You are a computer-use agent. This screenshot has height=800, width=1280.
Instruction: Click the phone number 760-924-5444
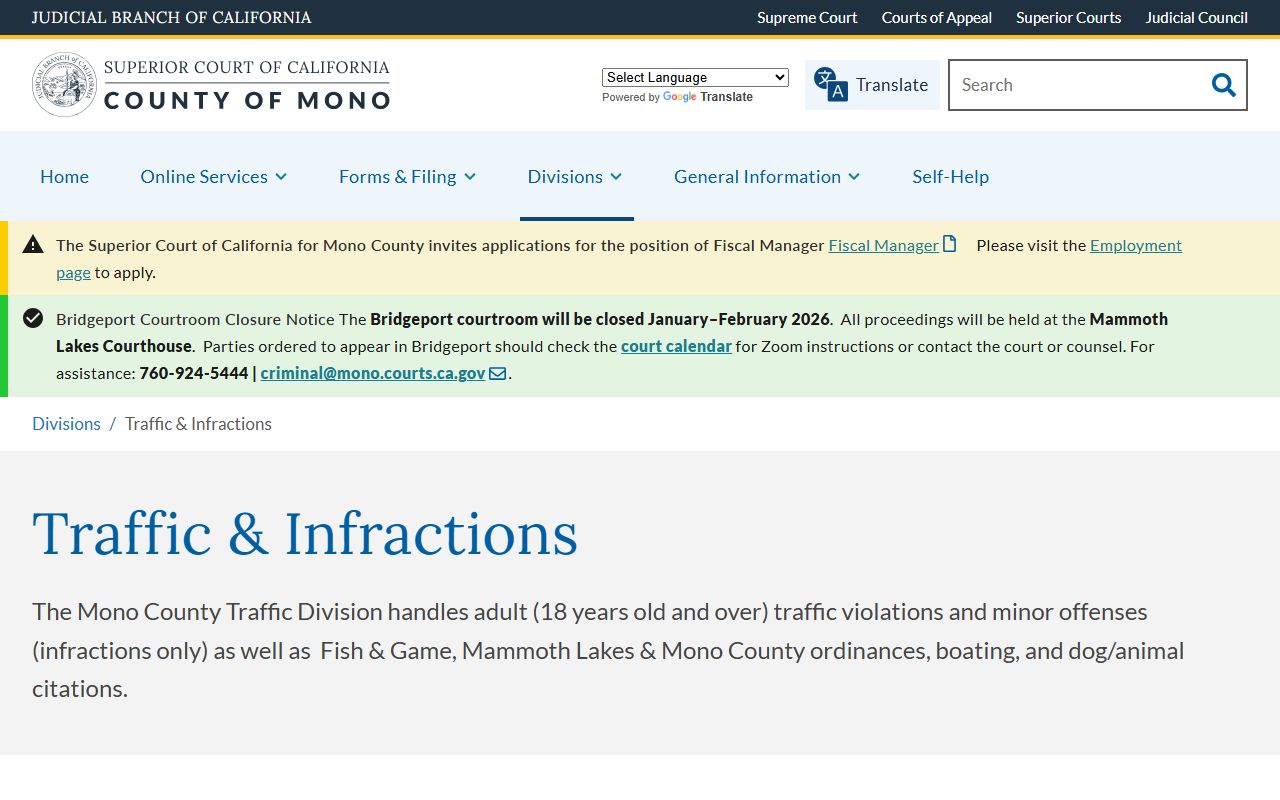click(x=194, y=373)
